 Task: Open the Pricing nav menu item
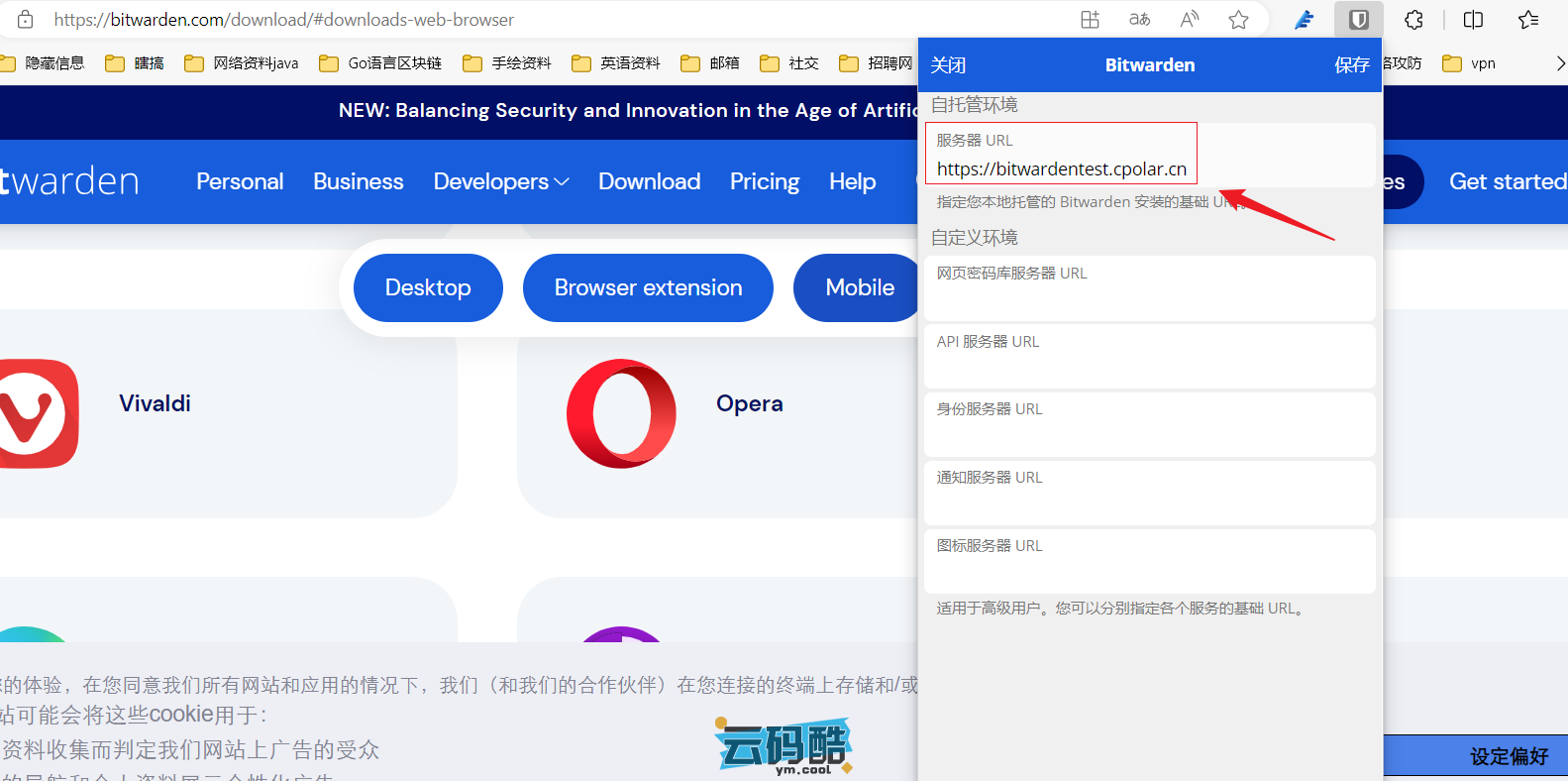pyautogui.click(x=764, y=181)
